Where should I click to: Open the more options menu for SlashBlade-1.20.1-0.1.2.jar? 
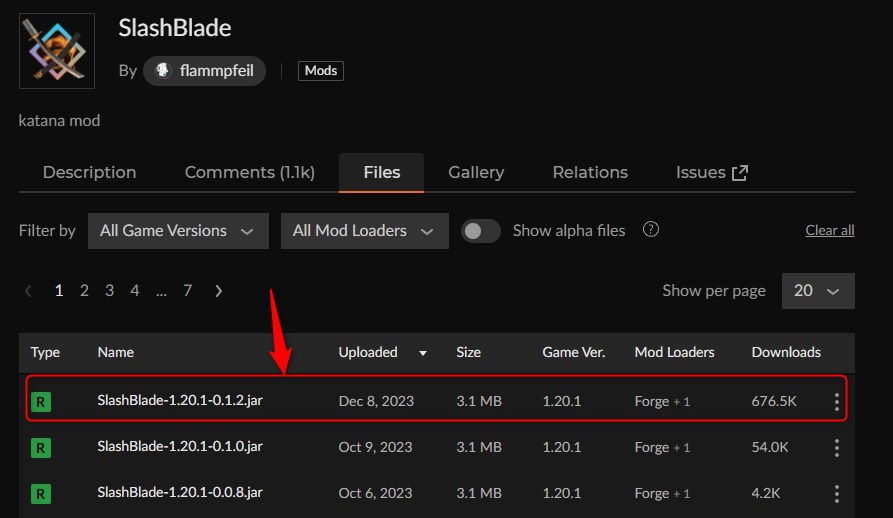coord(837,402)
